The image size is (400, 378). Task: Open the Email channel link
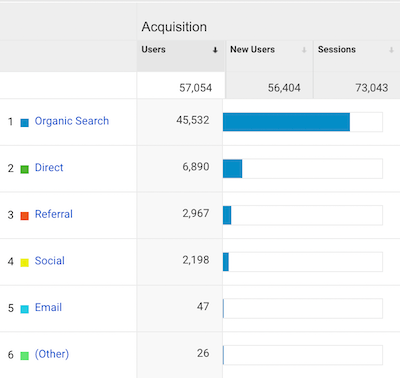point(48,307)
